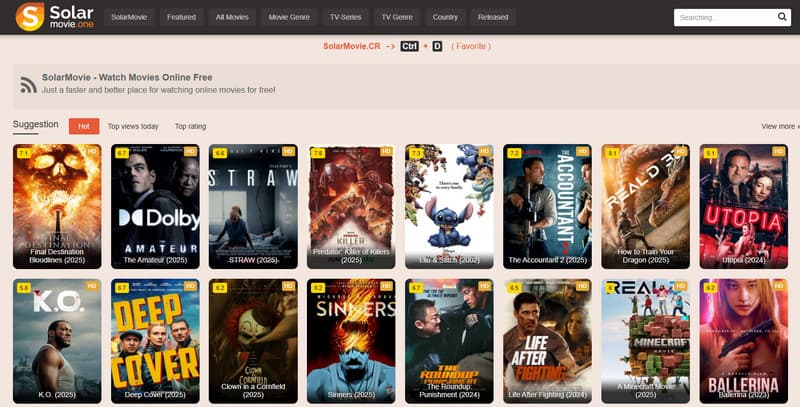The width and height of the screenshot is (800, 407).
Task: Open Sinners (2025) poster
Action: click(351, 341)
